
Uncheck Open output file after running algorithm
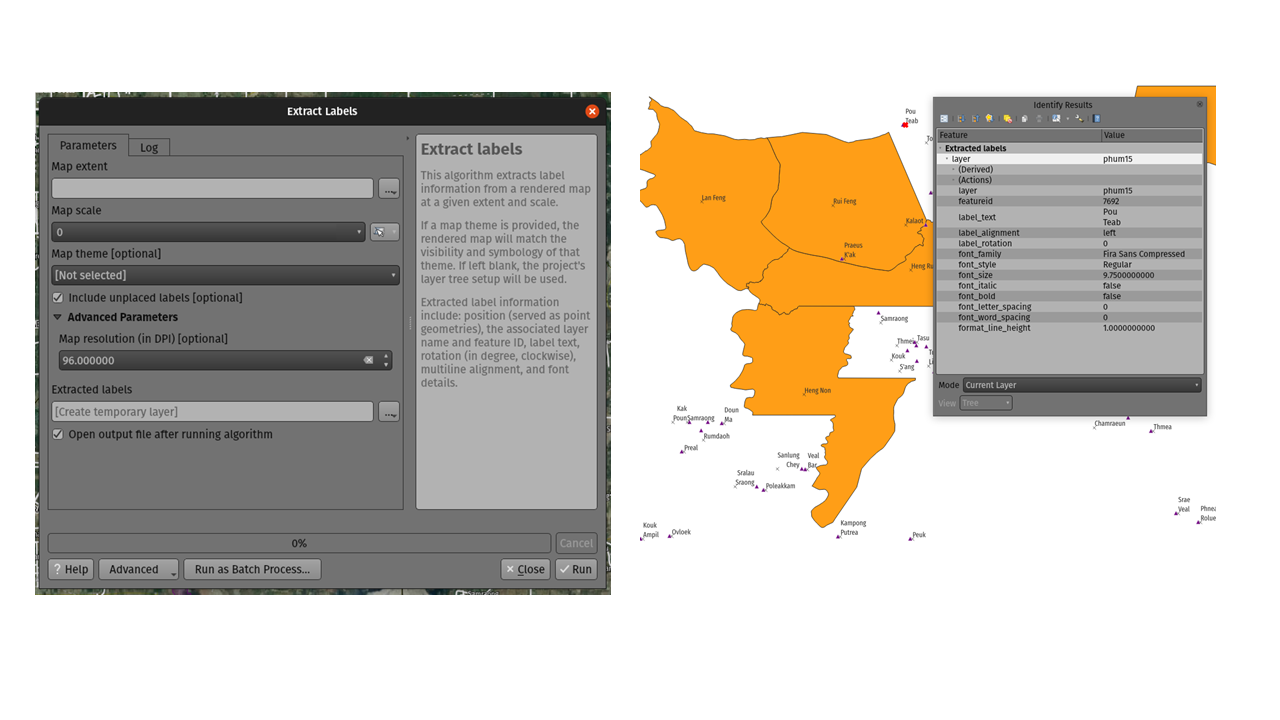tap(58, 435)
